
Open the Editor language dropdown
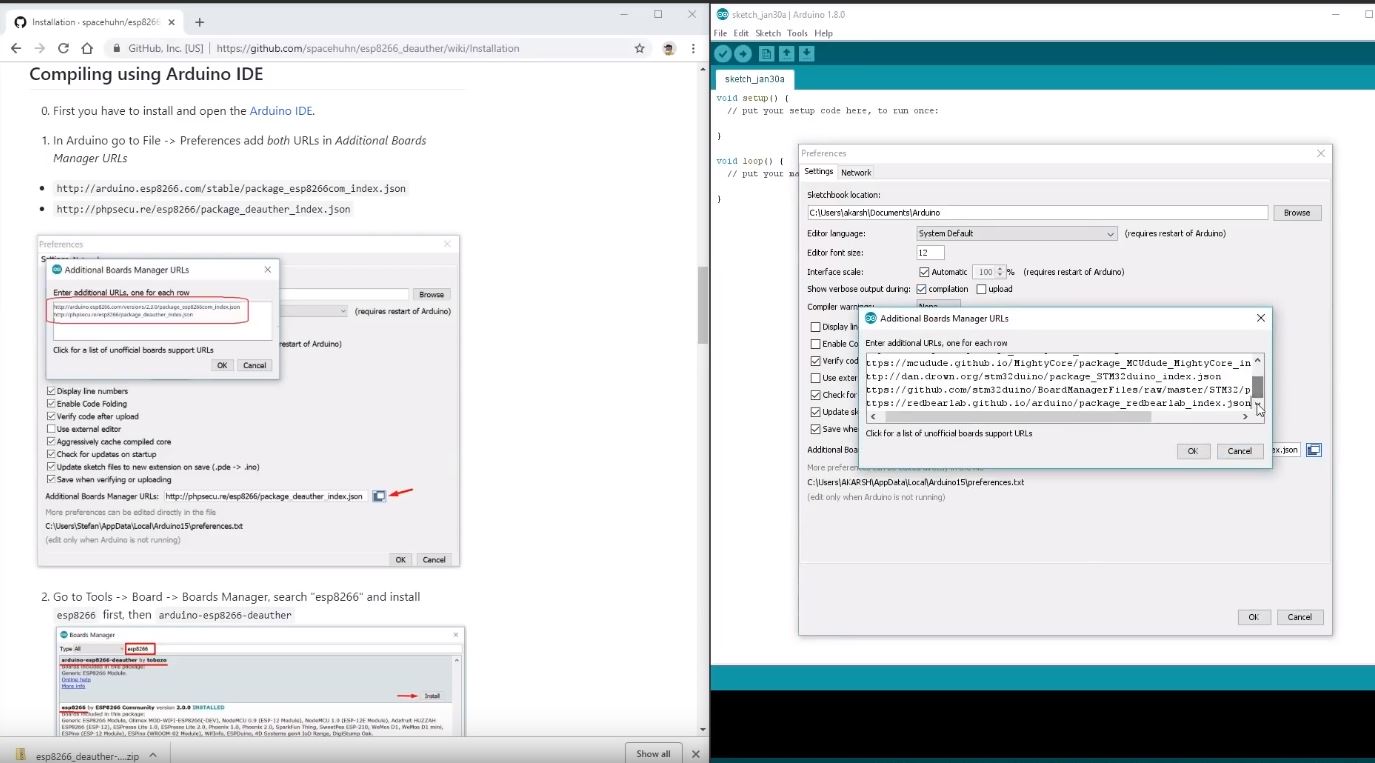[x=1016, y=234]
